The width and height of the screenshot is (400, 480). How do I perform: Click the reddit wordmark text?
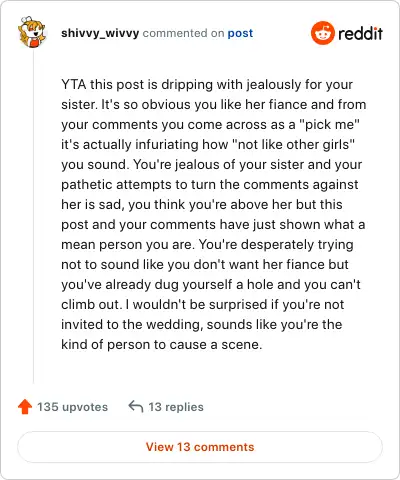tap(360, 33)
